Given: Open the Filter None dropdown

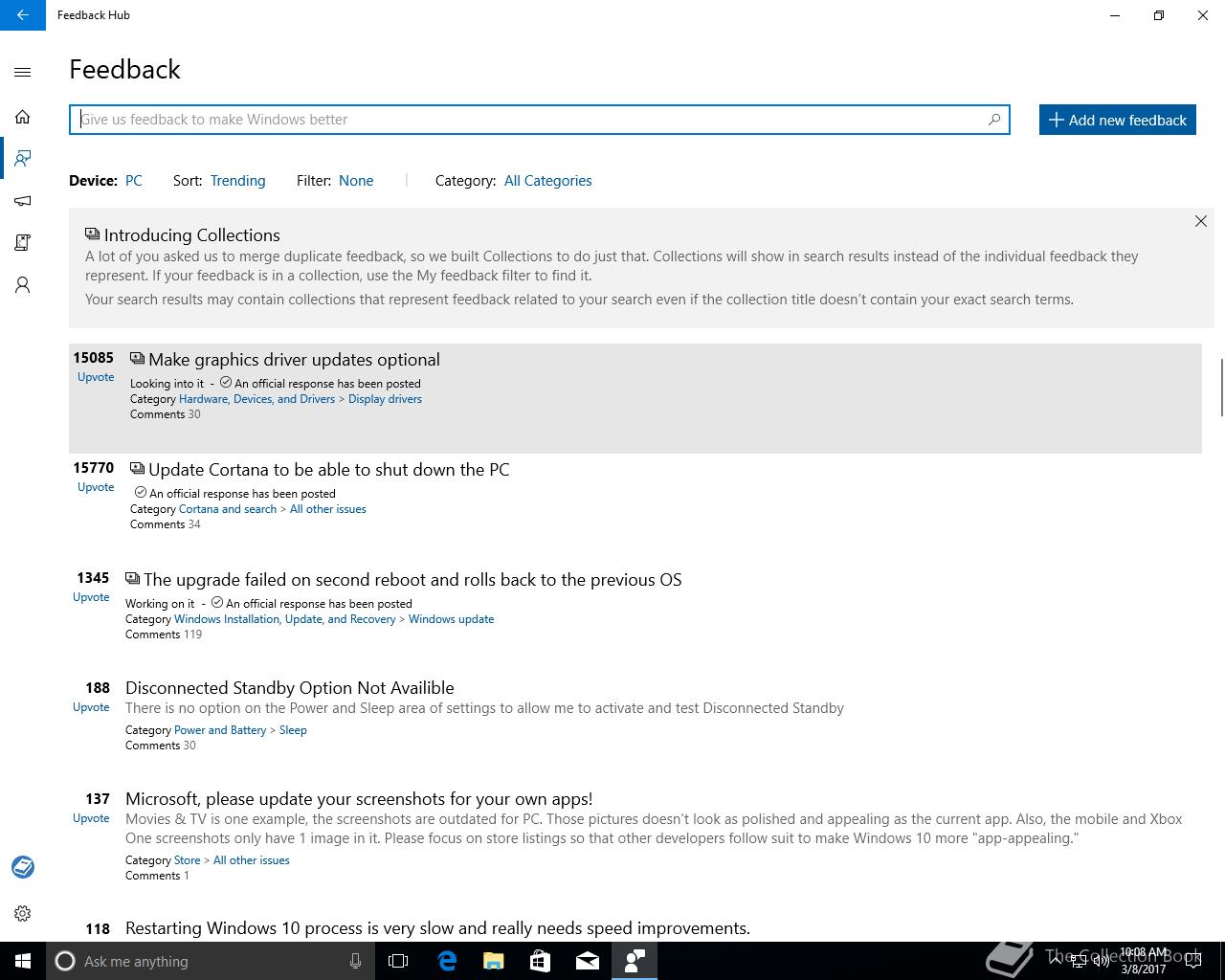Looking at the screenshot, I should pyautogui.click(x=356, y=181).
